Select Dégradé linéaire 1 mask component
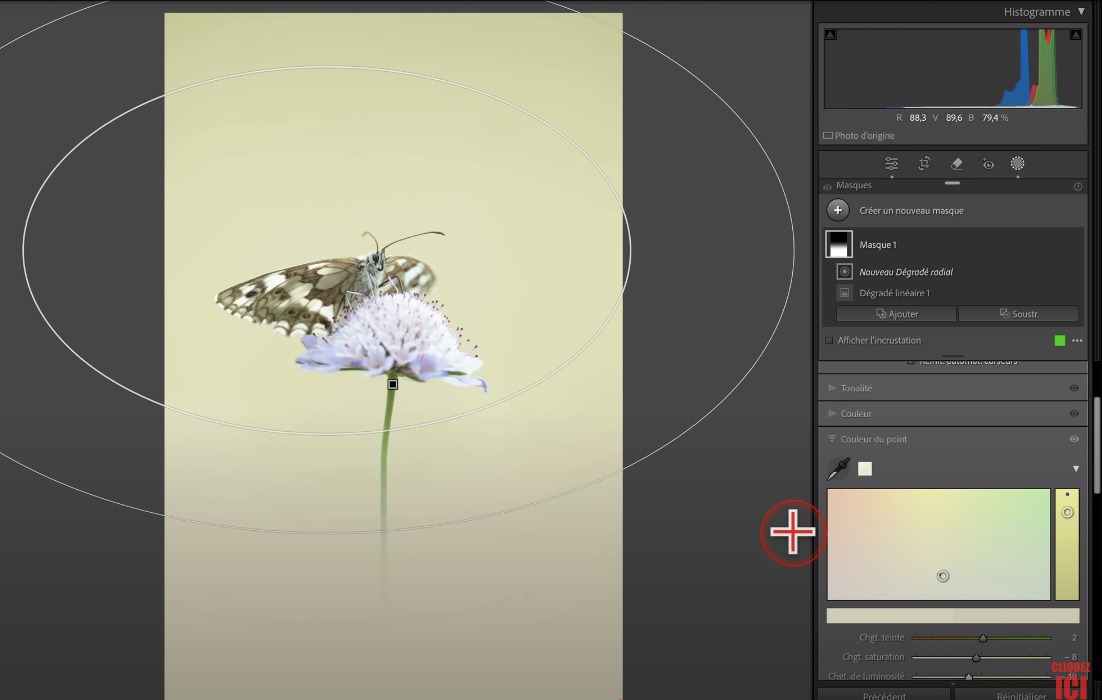The image size is (1102, 700). pos(894,293)
